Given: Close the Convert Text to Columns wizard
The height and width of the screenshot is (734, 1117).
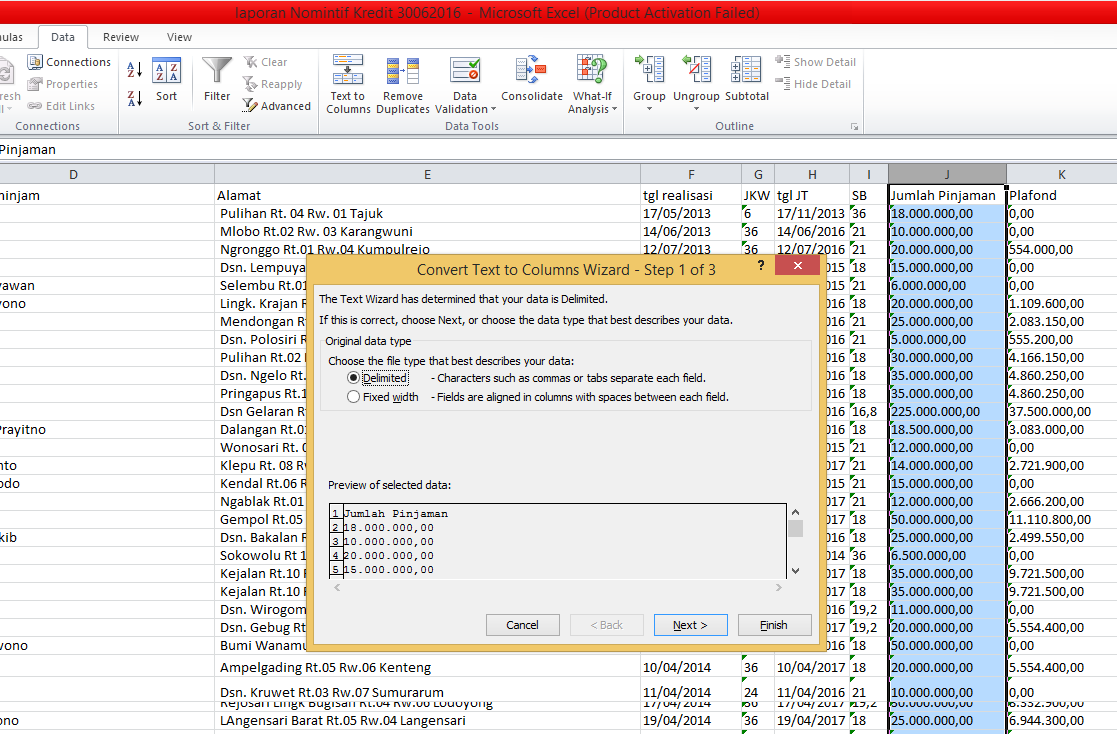Looking at the screenshot, I should tap(798, 266).
